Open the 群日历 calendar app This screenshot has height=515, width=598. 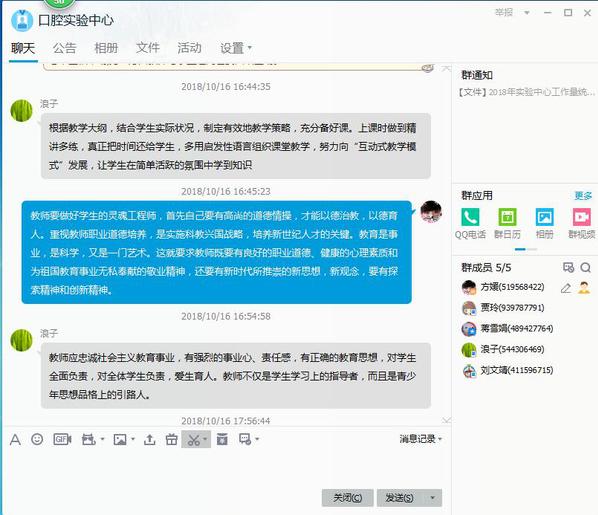507,223
